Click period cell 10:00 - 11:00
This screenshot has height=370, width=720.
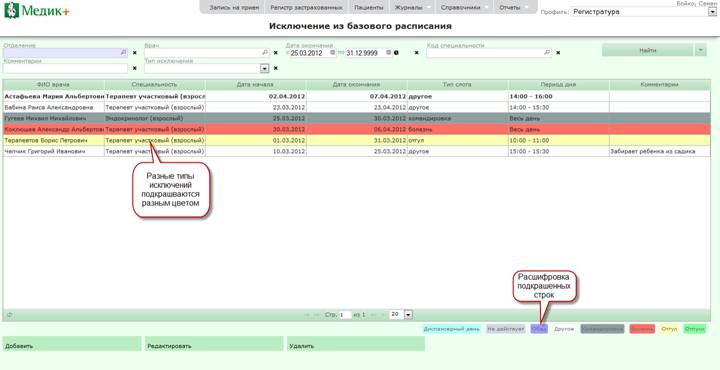point(559,140)
